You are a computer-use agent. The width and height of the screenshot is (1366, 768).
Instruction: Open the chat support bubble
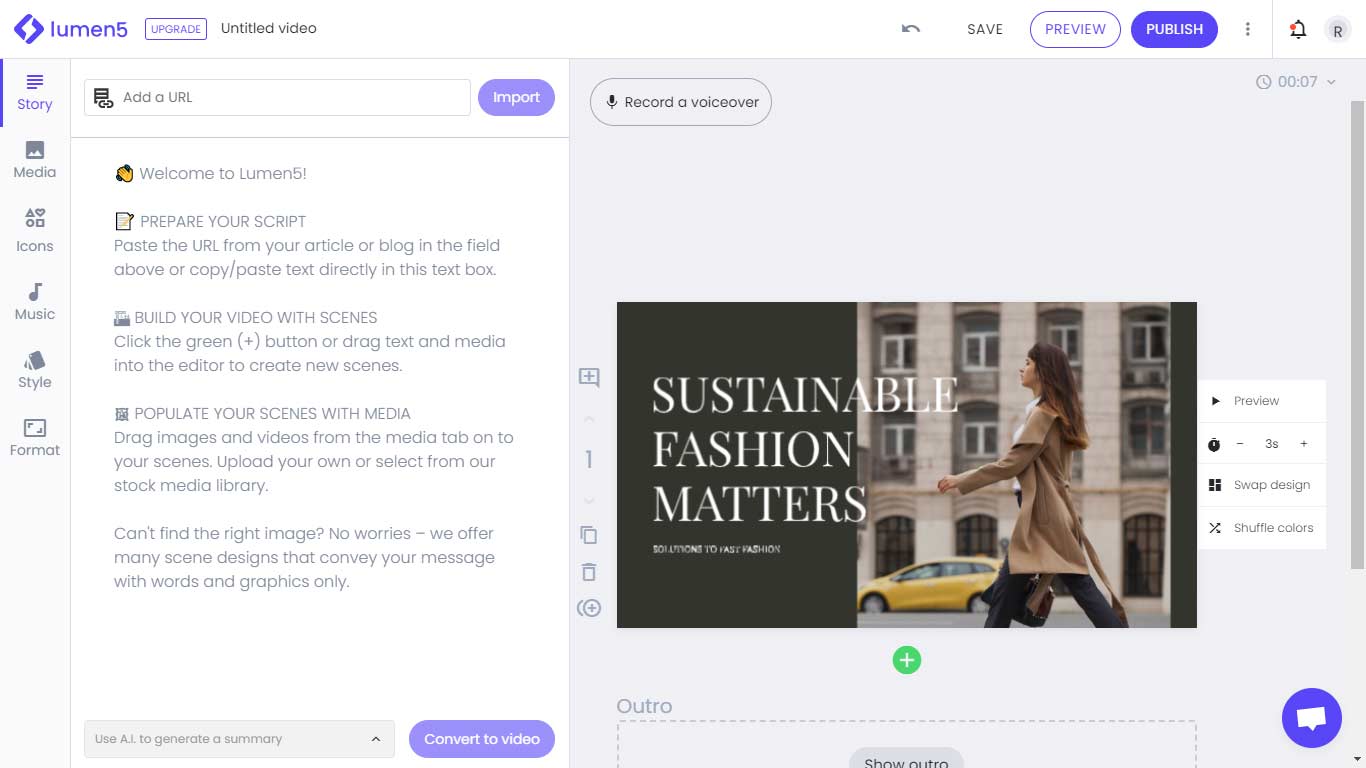tap(1312, 718)
